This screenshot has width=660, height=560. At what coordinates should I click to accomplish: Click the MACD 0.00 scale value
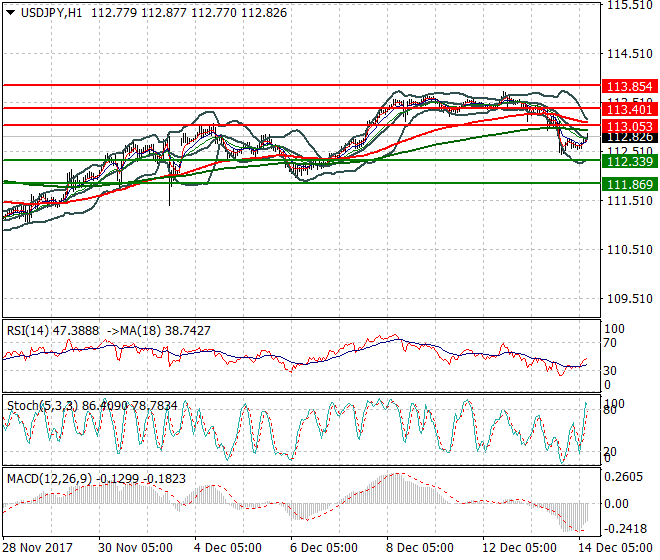[616, 504]
